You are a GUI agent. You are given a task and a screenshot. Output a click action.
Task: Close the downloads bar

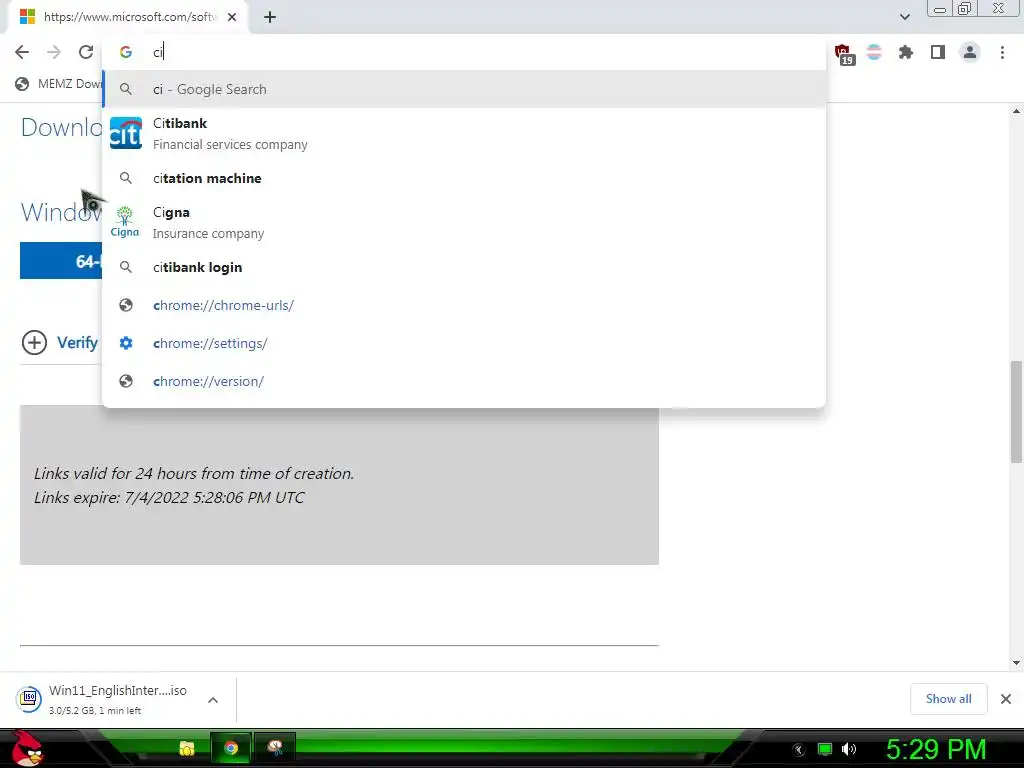tap(1006, 699)
